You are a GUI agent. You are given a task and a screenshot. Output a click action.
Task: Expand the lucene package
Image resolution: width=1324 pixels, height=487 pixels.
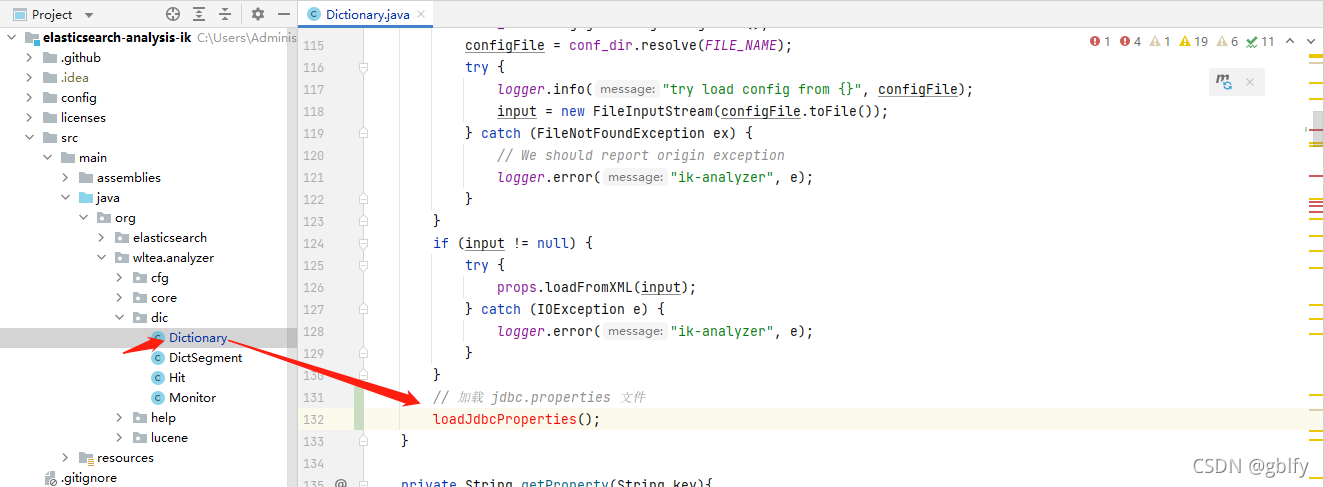pyautogui.click(x=121, y=437)
